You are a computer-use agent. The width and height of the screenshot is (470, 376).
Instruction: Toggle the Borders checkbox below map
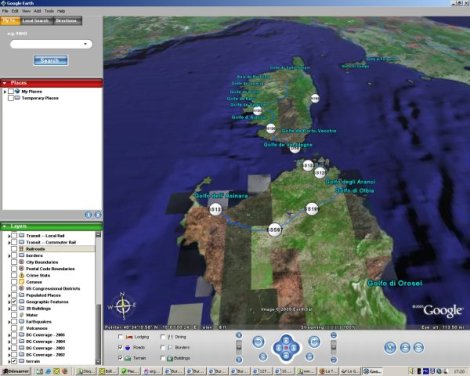163,347
